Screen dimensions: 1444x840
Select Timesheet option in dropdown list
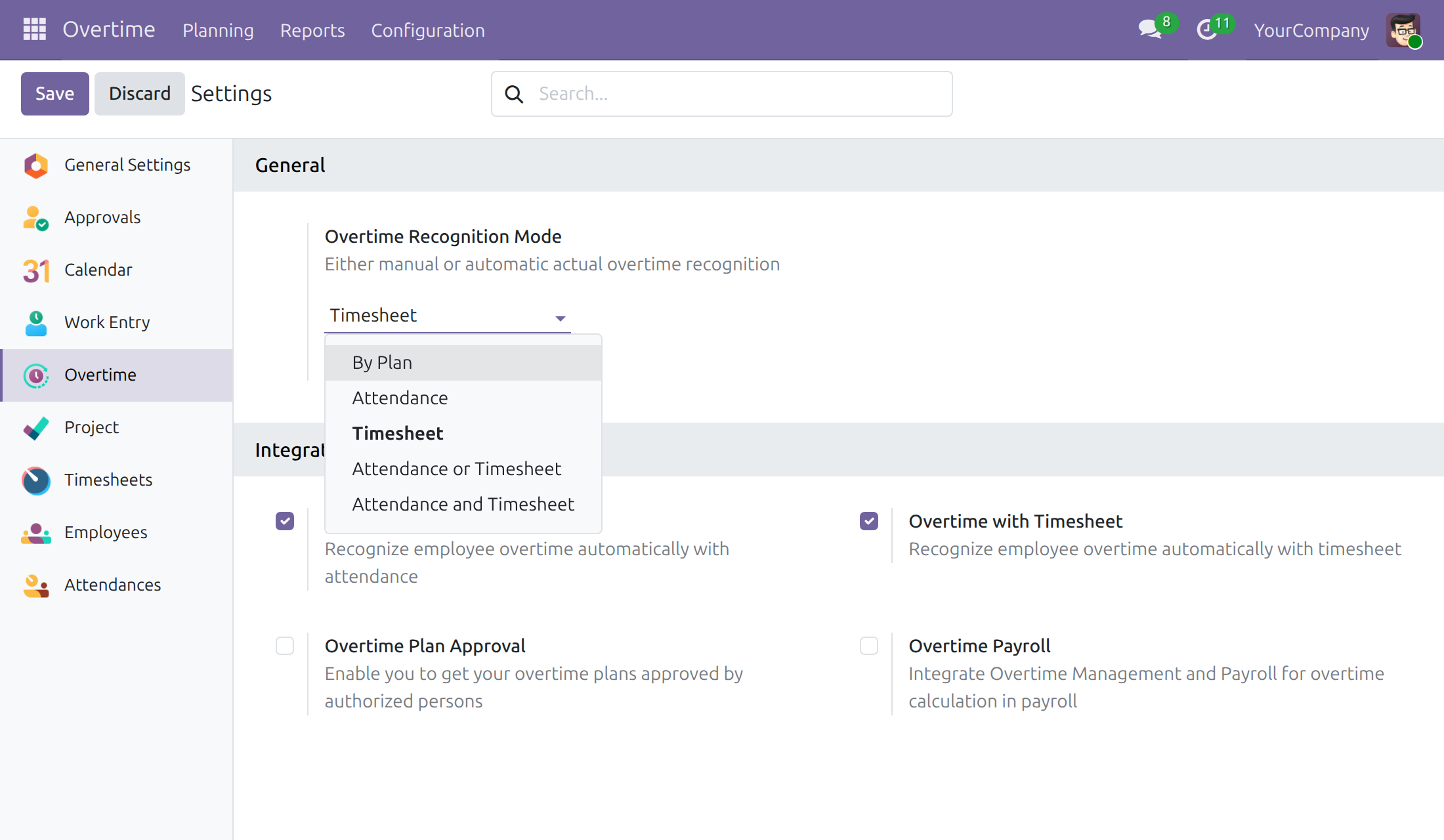pyautogui.click(x=463, y=434)
